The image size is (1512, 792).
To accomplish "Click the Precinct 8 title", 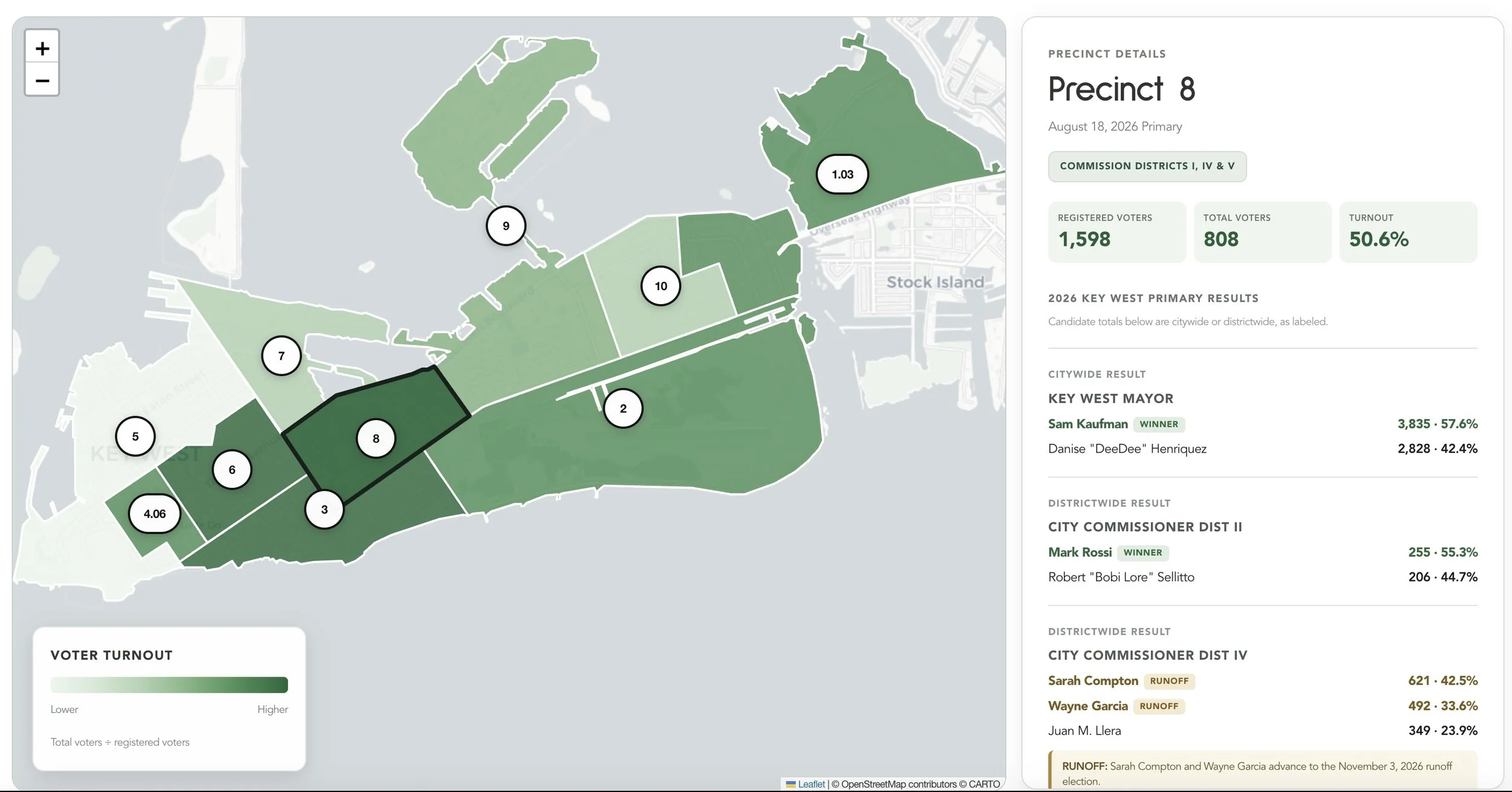I will 1122,89.
